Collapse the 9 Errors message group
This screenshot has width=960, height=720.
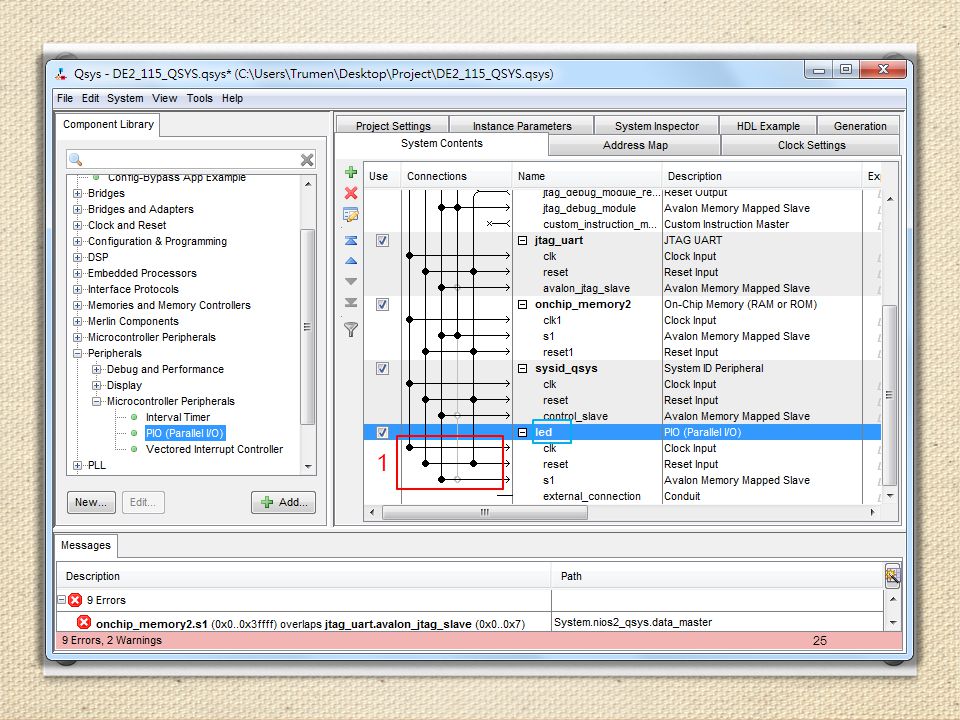tap(62, 600)
